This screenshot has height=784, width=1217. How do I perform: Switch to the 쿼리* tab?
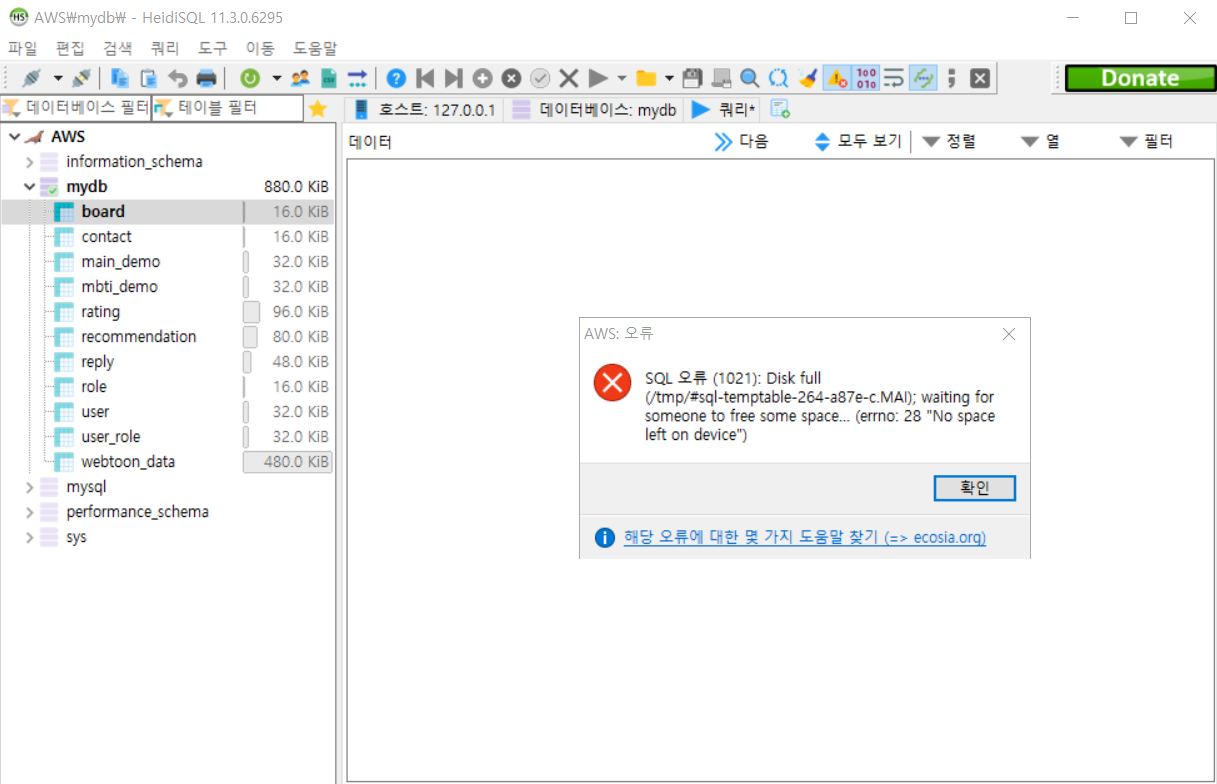724,110
